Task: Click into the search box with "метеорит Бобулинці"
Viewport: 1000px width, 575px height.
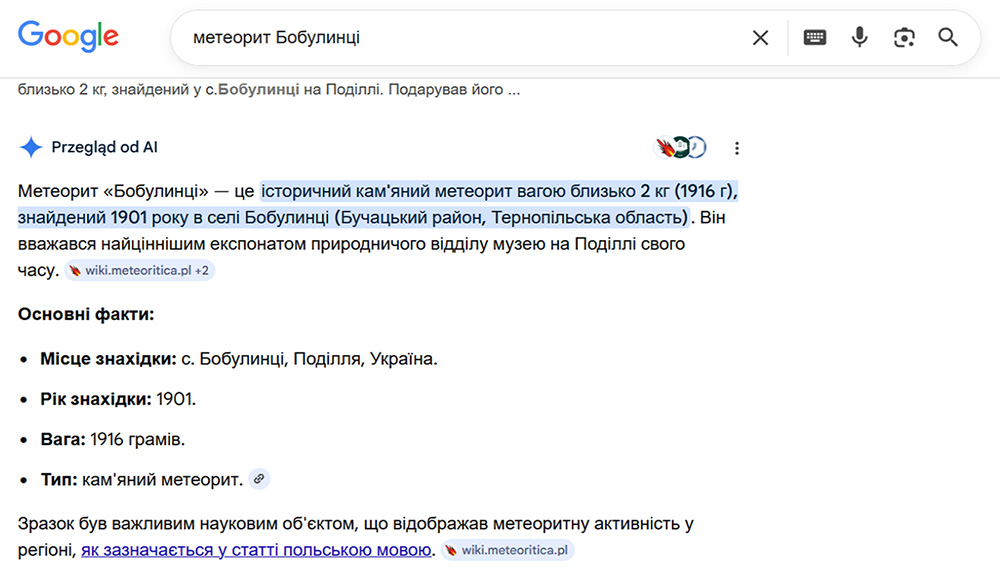Action: [x=450, y=38]
